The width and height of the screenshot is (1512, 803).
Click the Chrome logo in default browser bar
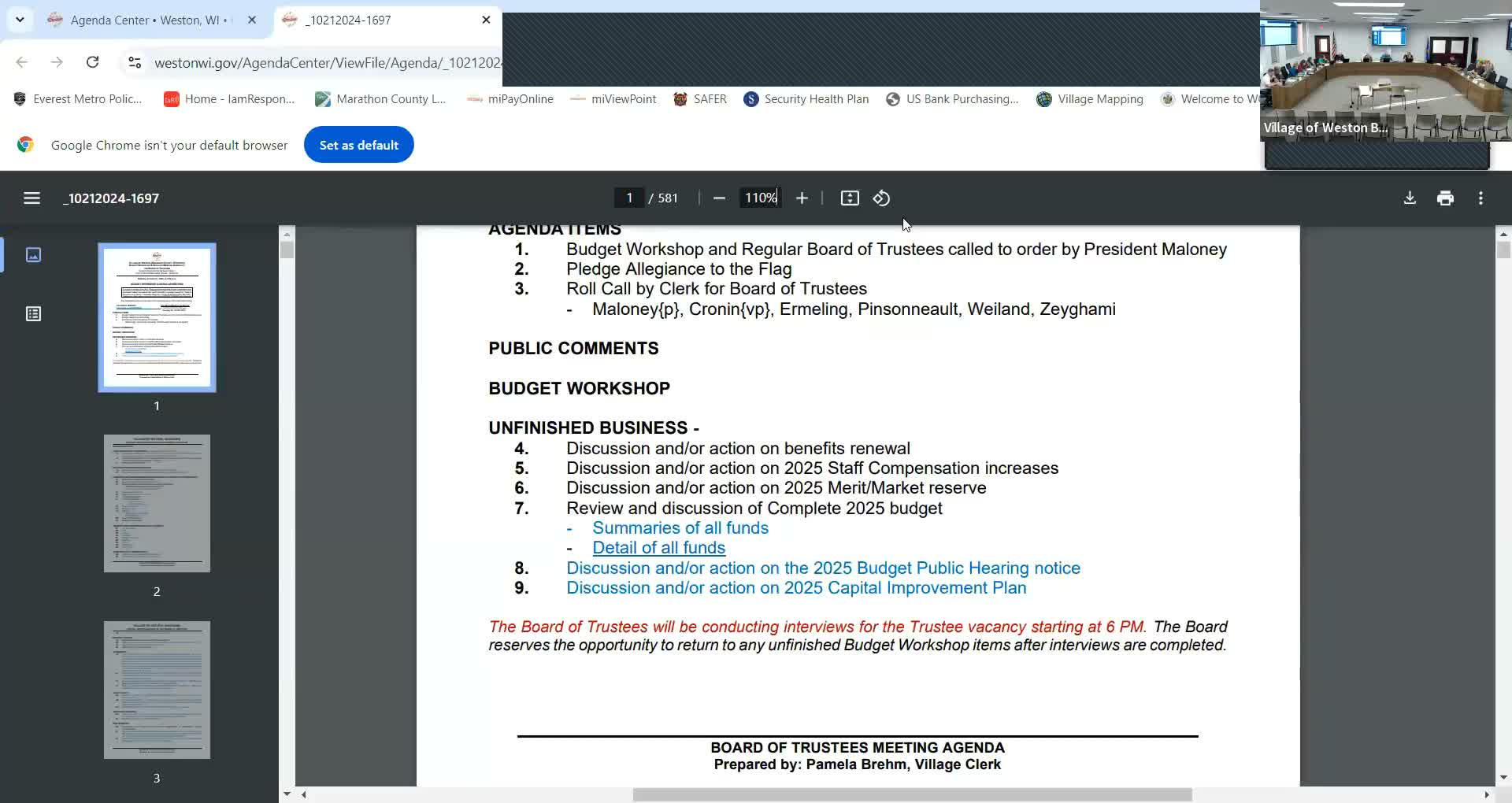point(25,145)
